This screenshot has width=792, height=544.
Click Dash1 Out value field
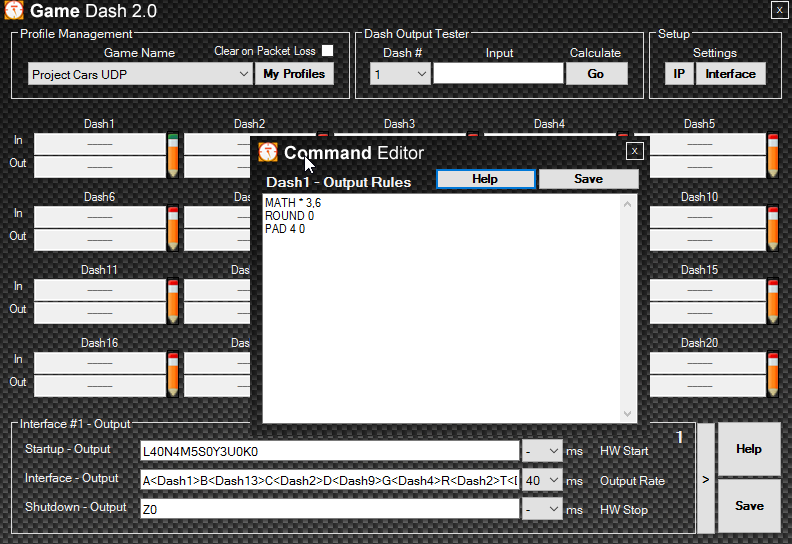100,167
